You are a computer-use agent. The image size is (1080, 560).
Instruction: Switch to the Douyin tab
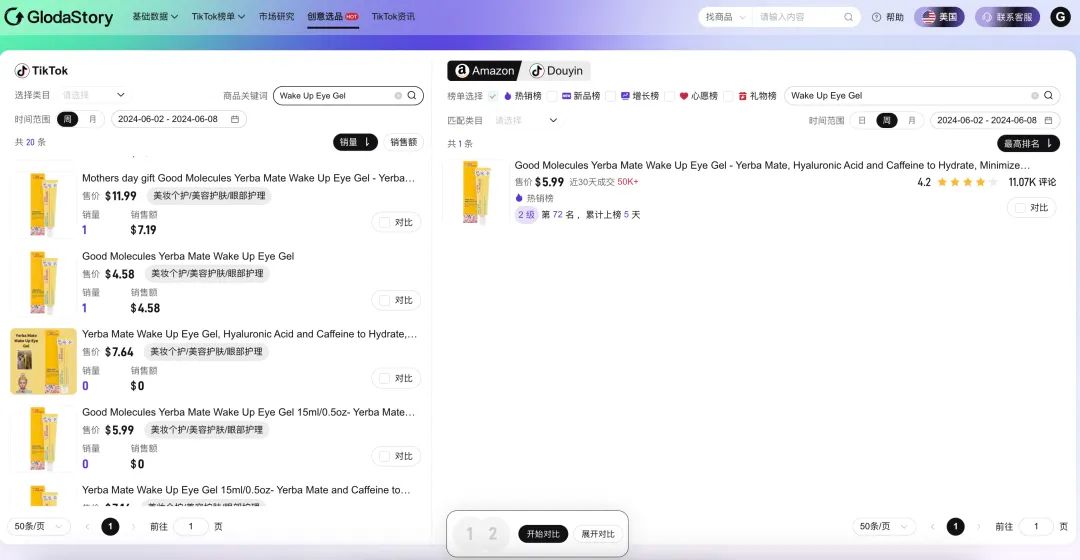pos(556,70)
